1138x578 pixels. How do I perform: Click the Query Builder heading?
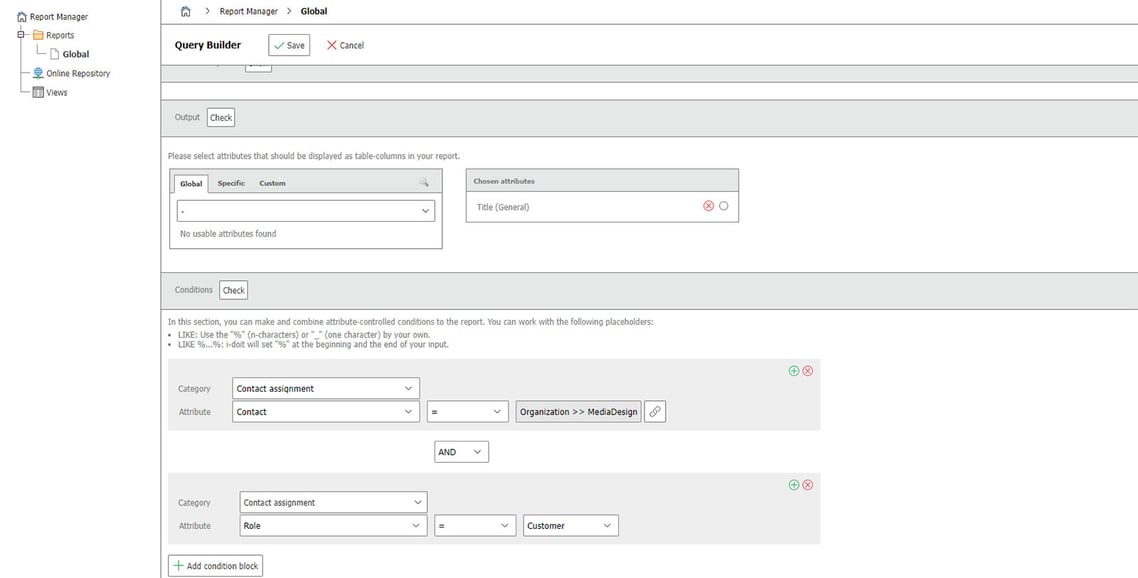[208, 45]
